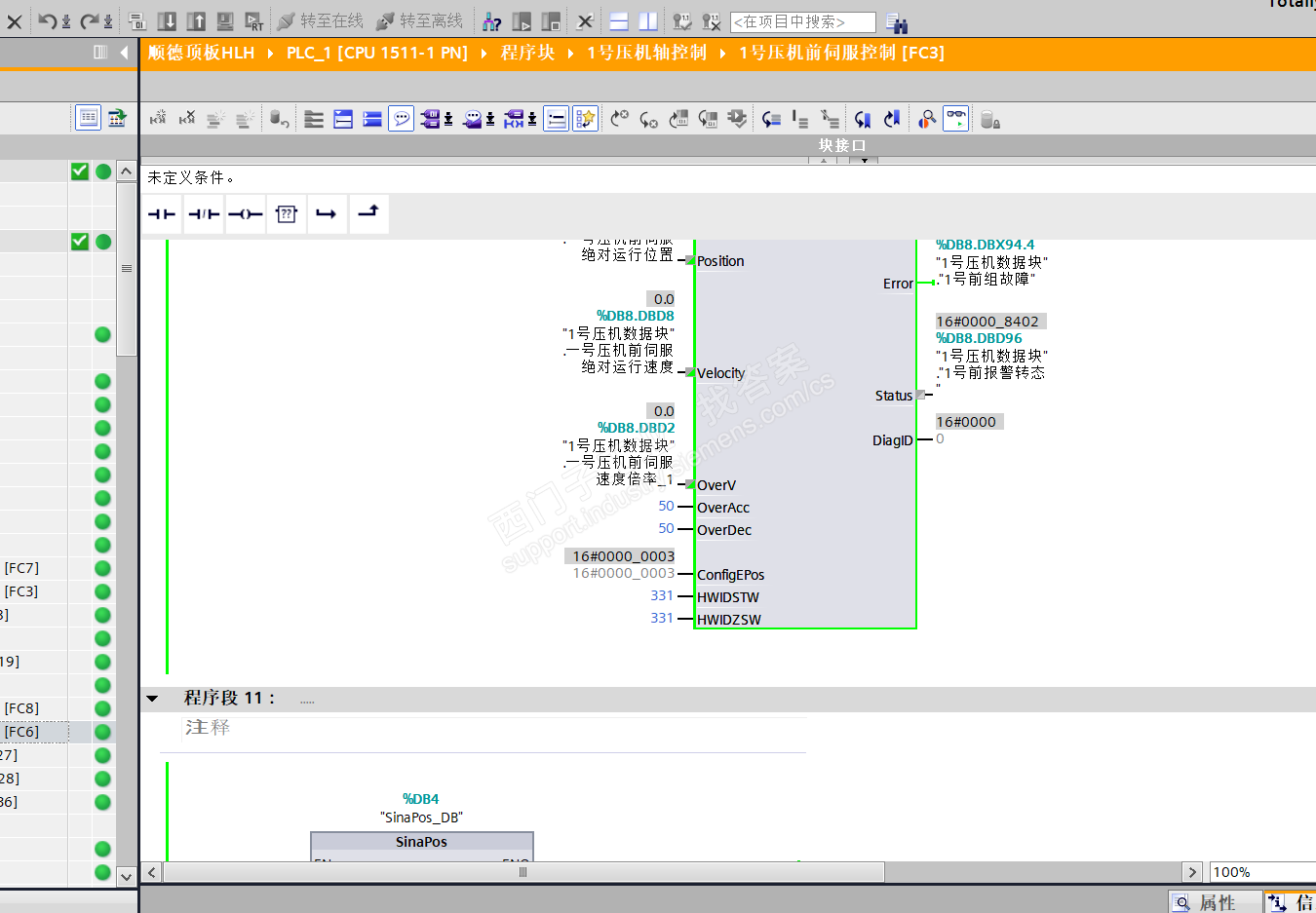Click the go online button
The height and width of the screenshot is (913, 1316).
tap(320, 20)
